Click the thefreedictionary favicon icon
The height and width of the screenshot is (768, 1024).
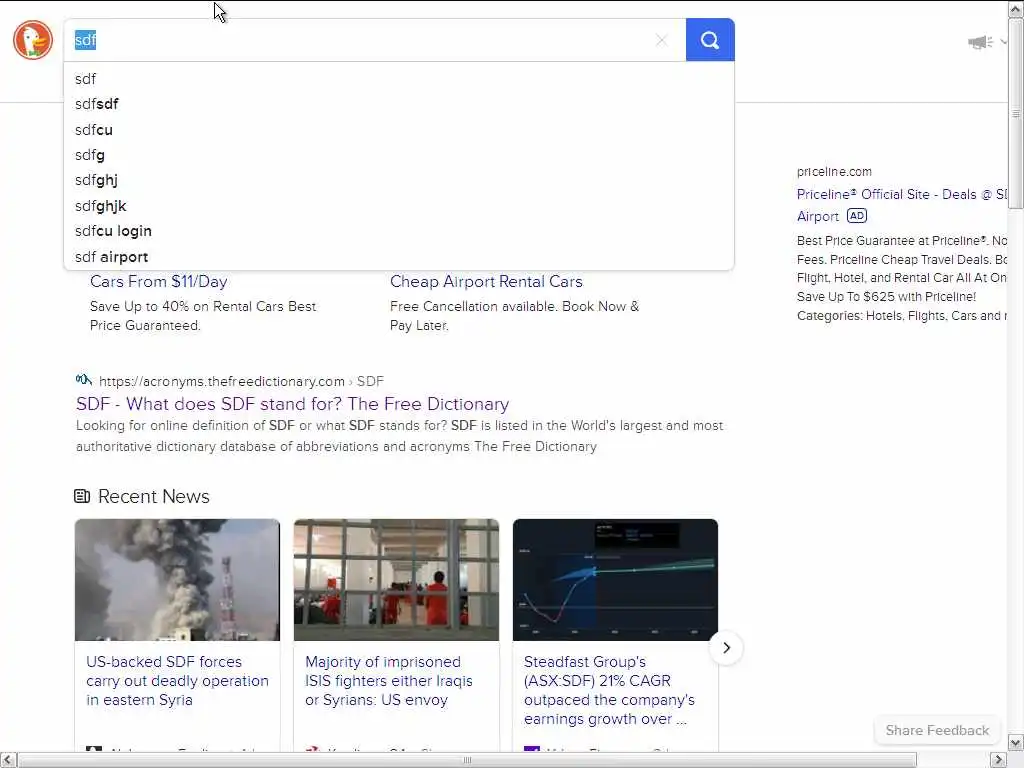(x=84, y=379)
